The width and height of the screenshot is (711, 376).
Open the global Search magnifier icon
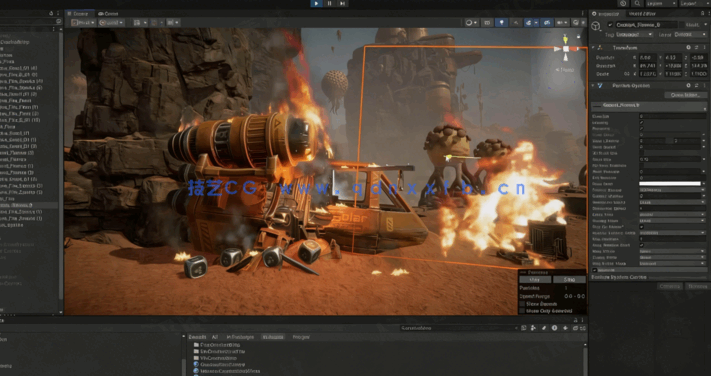638,3
